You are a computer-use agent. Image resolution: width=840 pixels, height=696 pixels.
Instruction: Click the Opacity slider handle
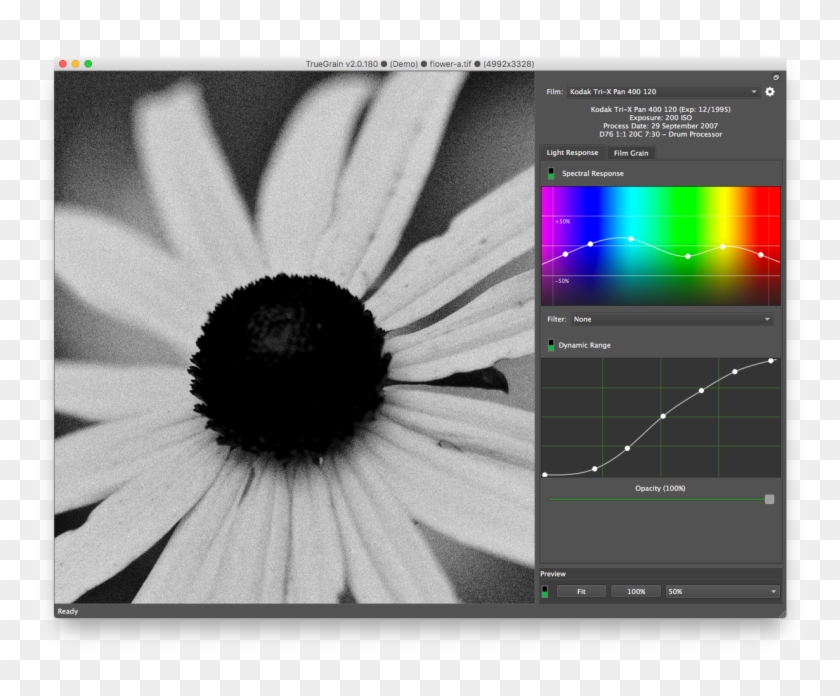click(769, 499)
